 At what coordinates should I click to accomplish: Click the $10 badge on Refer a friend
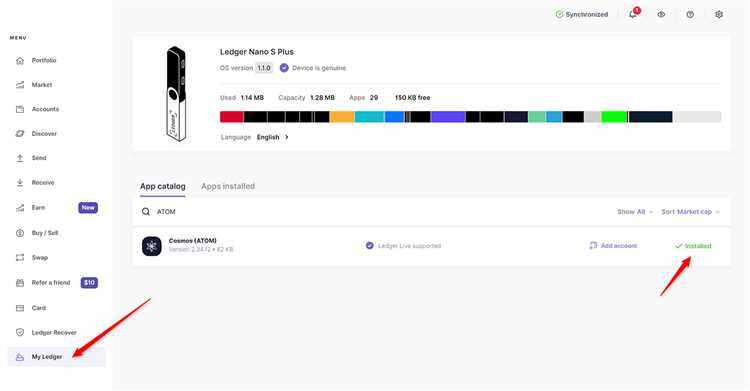(x=89, y=283)
